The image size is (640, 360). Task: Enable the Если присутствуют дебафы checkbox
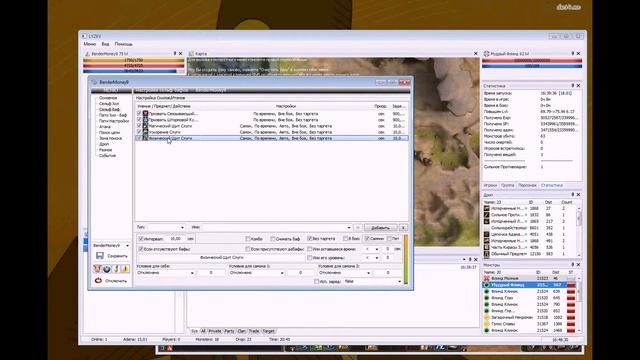click(x=248, y=249)
